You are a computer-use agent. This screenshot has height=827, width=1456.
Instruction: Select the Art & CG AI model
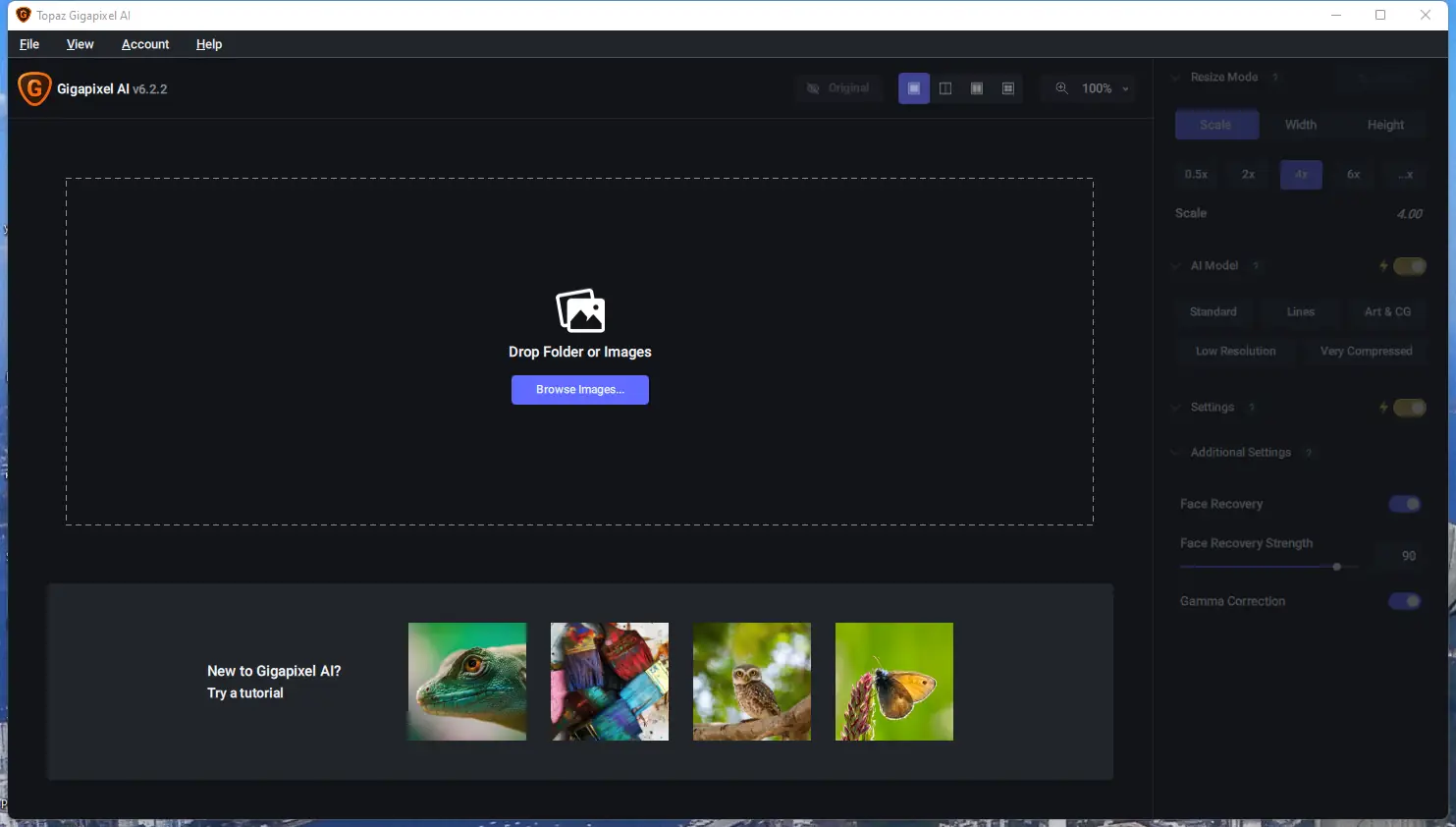(x=1387, y=312)
